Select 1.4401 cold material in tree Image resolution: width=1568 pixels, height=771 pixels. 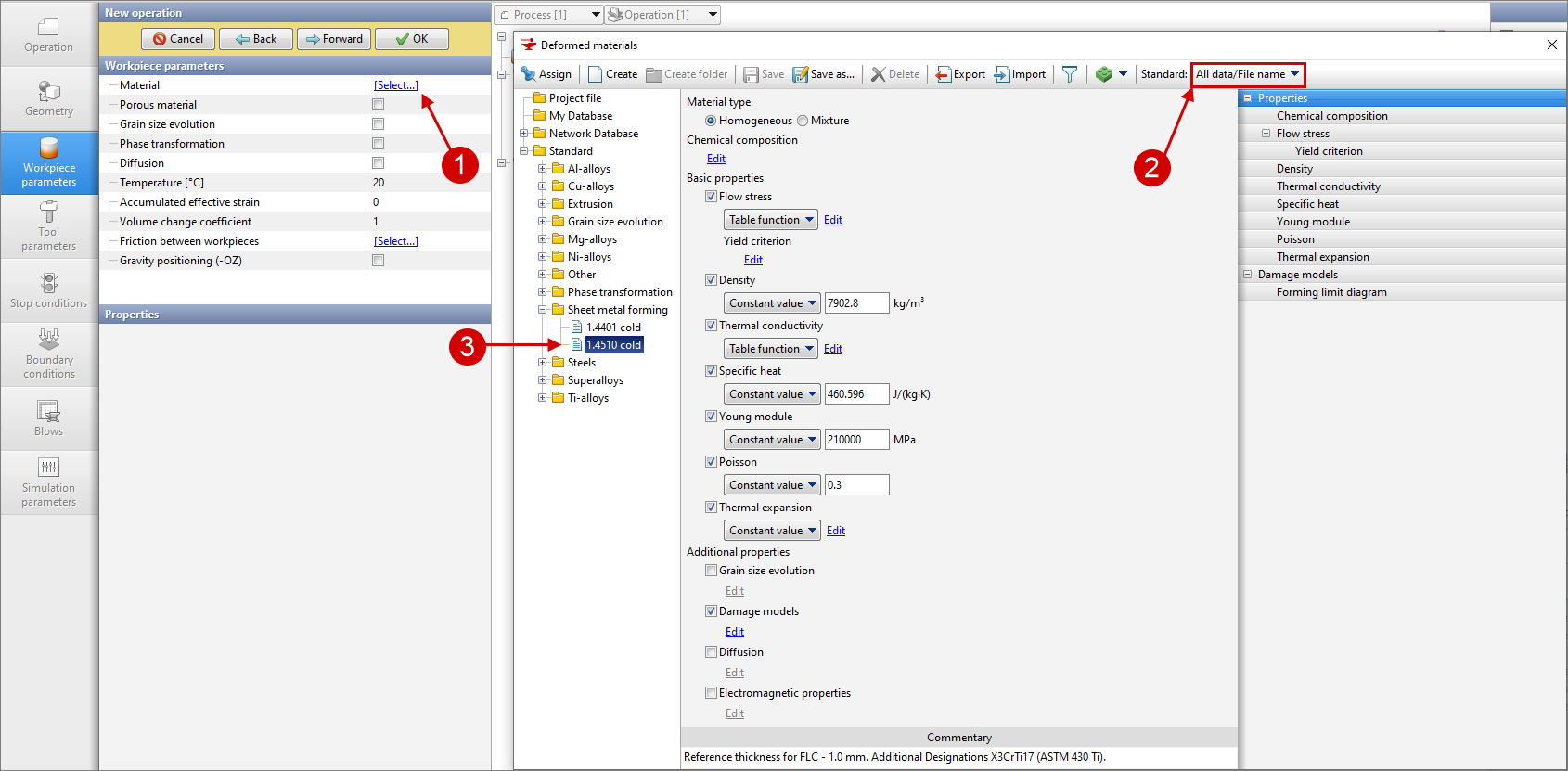pyautogui.click(x=613, y=328)
